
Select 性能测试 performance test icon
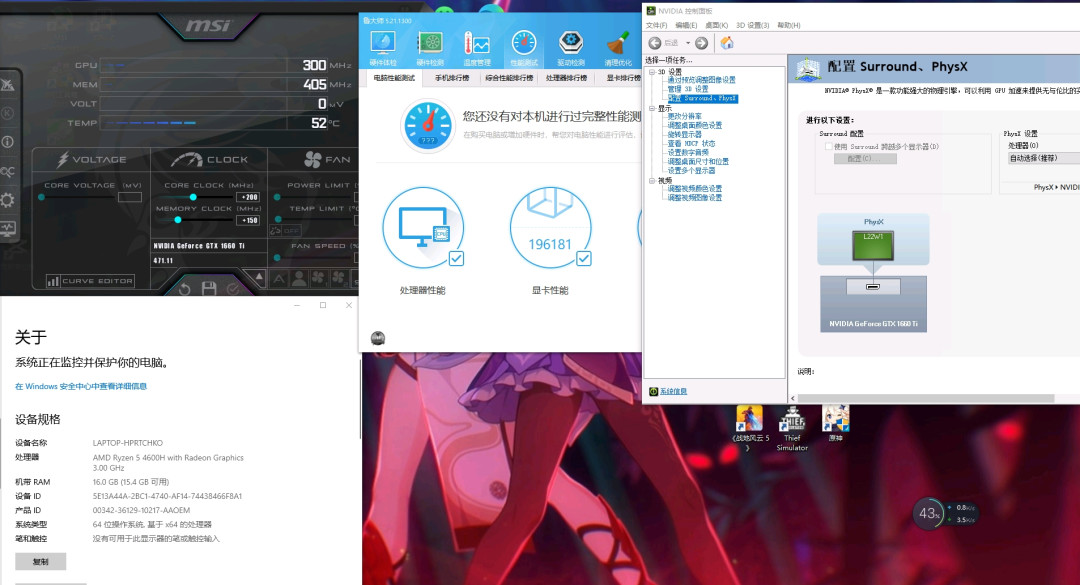coord(523,48)
